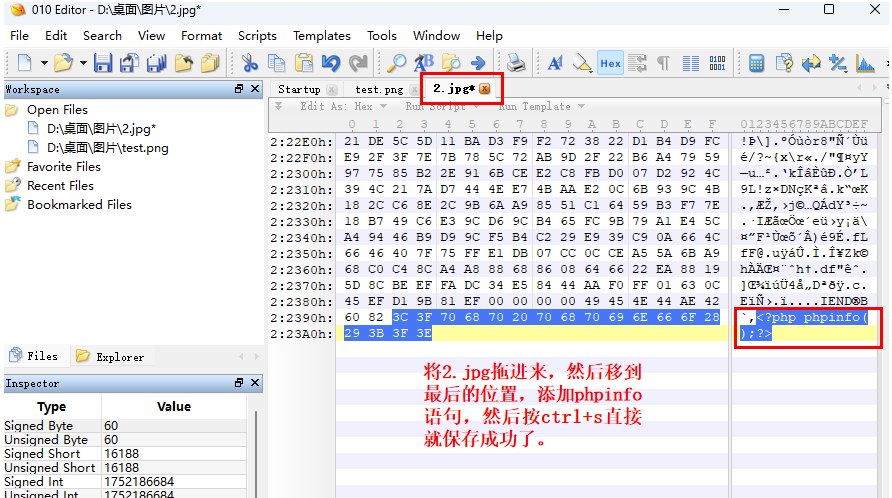The height and width of the screenshot is (498, 892).
Task: Open the View menu
Action: (x=151, y=36)
